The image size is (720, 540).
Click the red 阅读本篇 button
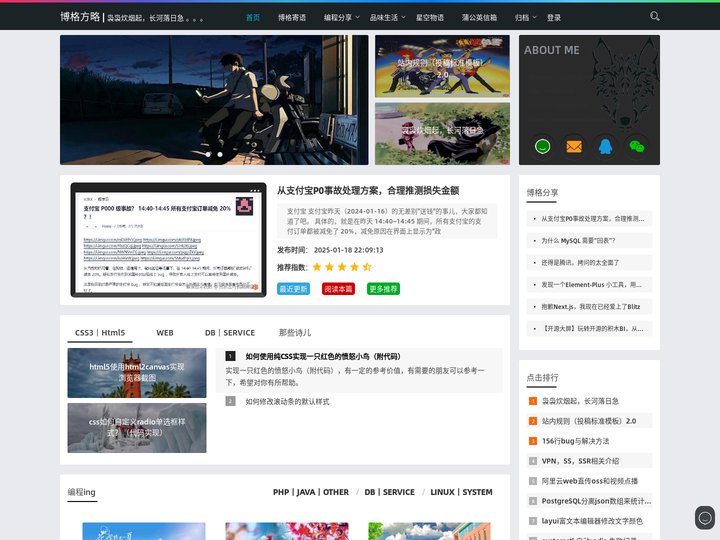click(x=338, y=289)
